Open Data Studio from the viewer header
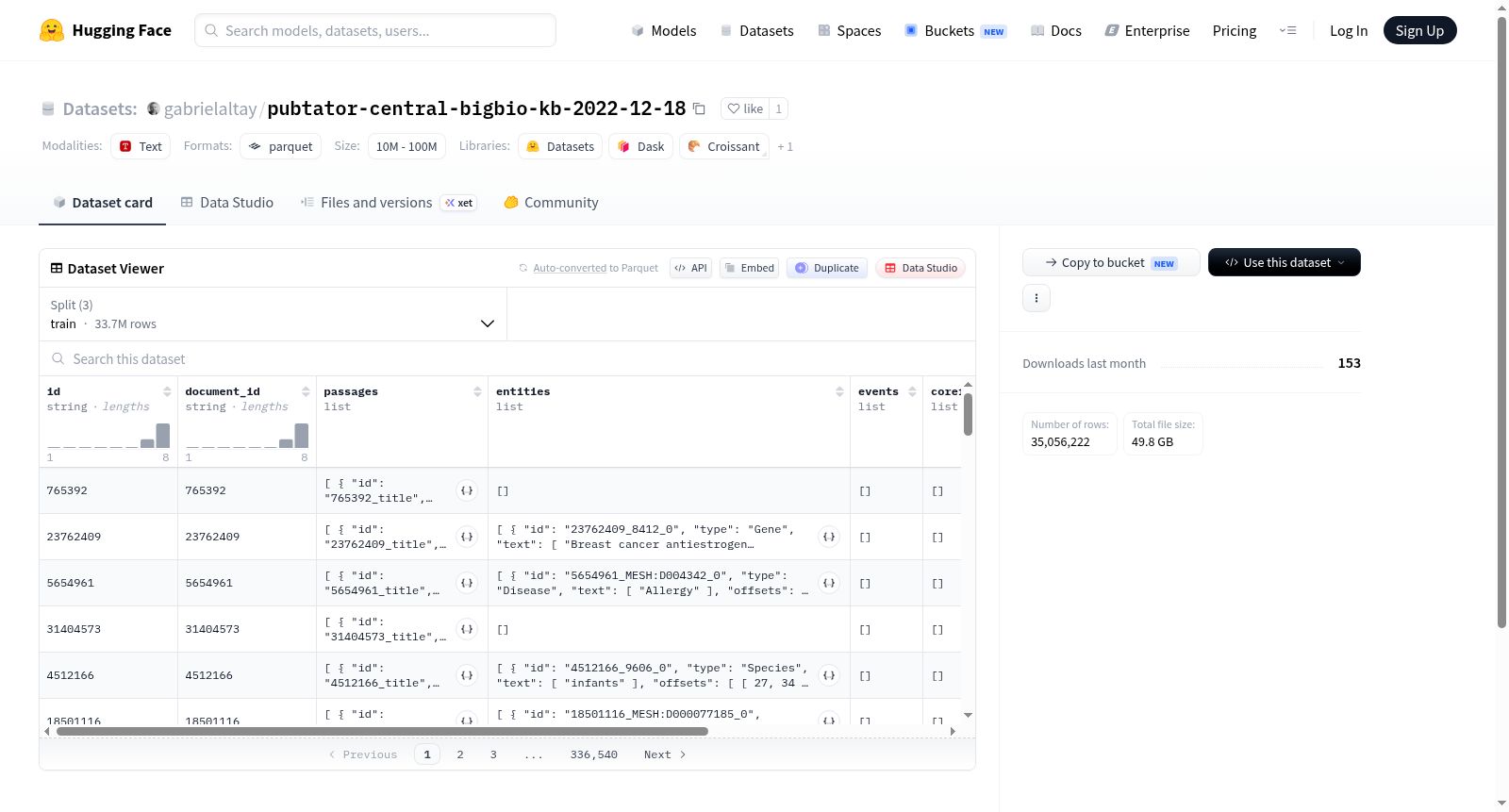 [x=920, y=268]
